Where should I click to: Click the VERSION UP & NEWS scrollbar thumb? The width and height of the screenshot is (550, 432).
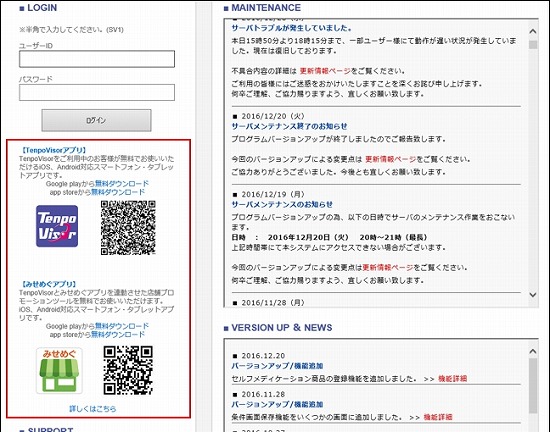pyautogui.click(x=533, y=385)
